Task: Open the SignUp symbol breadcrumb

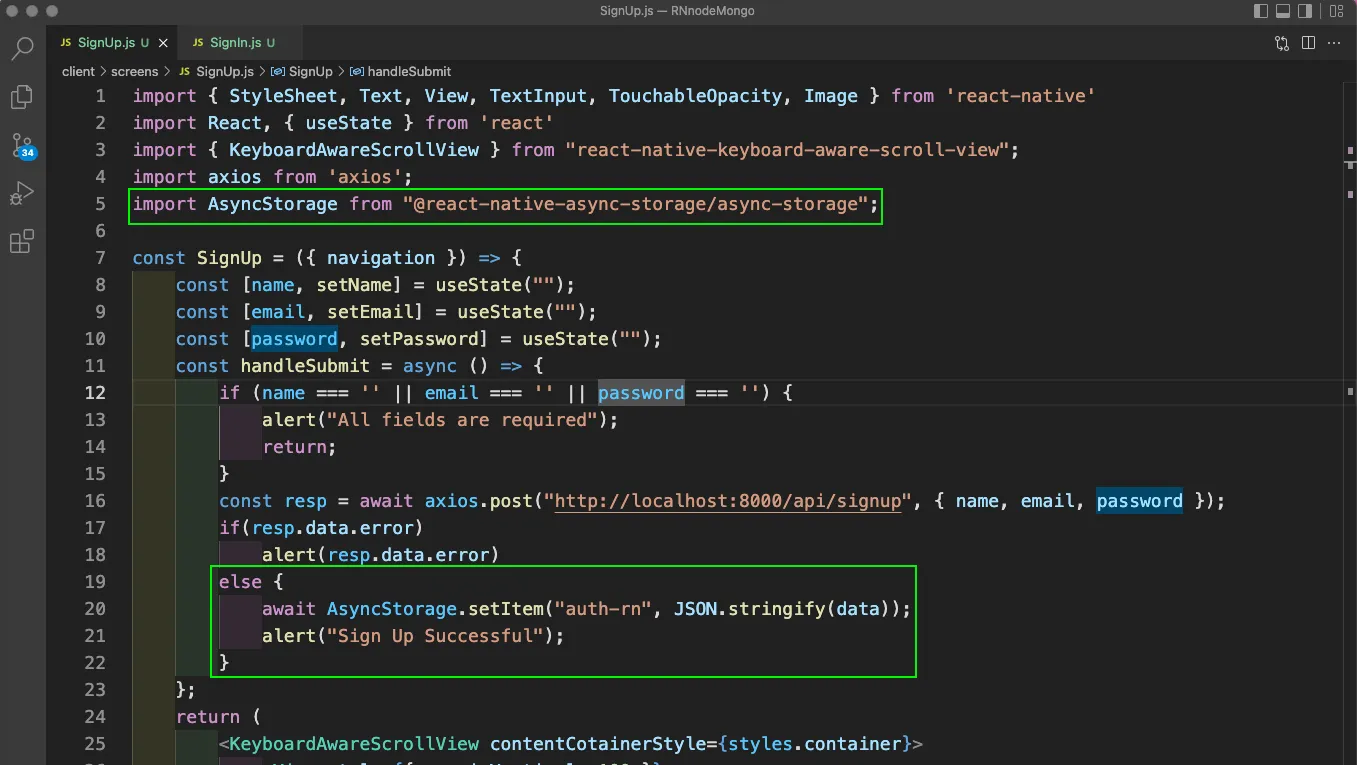Action: tap(302, 71)
